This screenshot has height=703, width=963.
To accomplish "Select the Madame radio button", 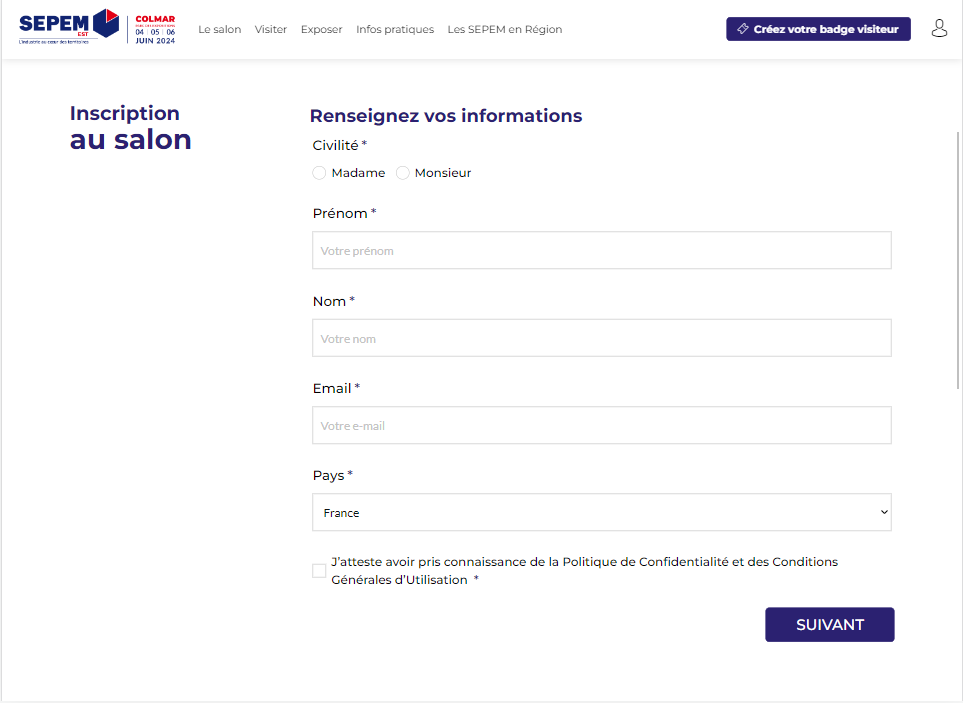I will pyautogui.click(x=319, y=173).
